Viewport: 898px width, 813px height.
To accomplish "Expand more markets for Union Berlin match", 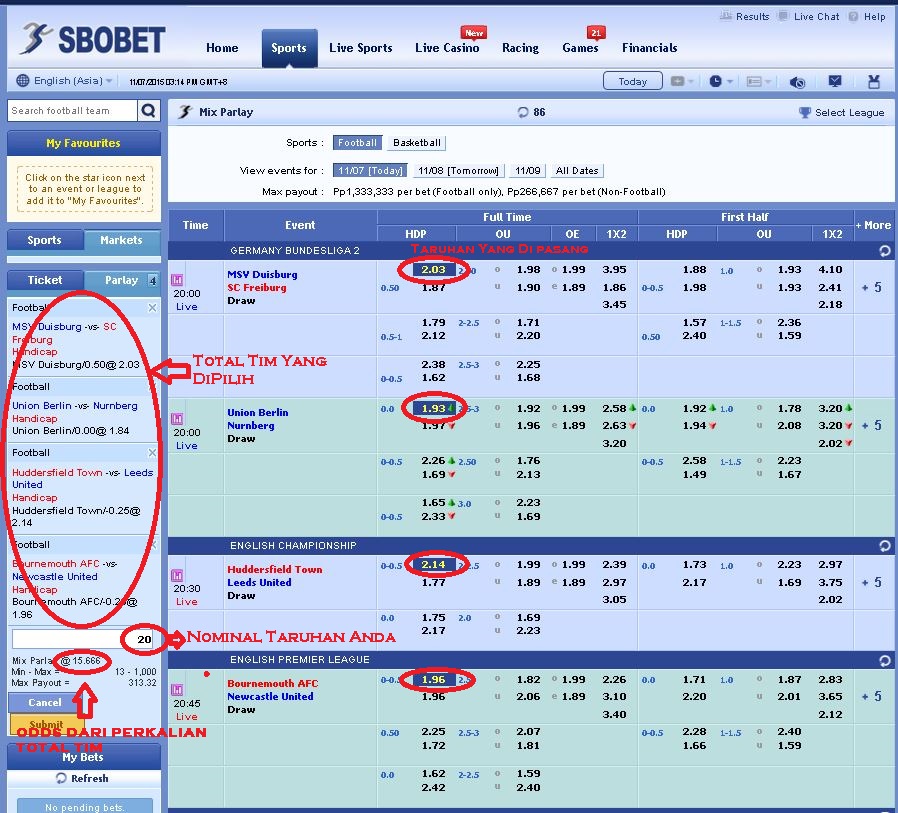I will 872,425.
